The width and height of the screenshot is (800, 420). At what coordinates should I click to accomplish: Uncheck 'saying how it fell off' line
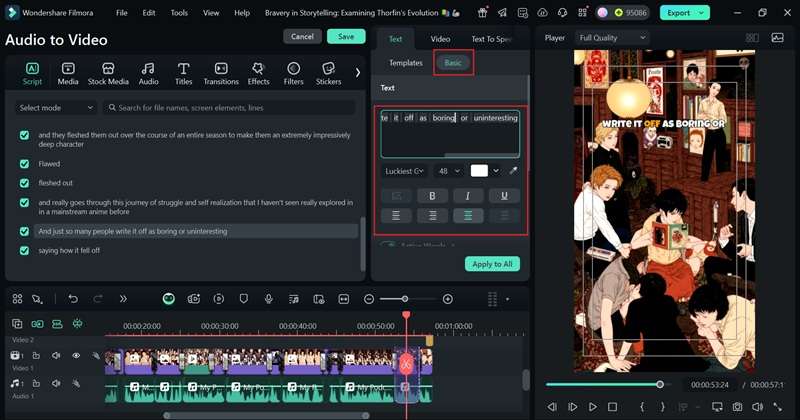24,251
